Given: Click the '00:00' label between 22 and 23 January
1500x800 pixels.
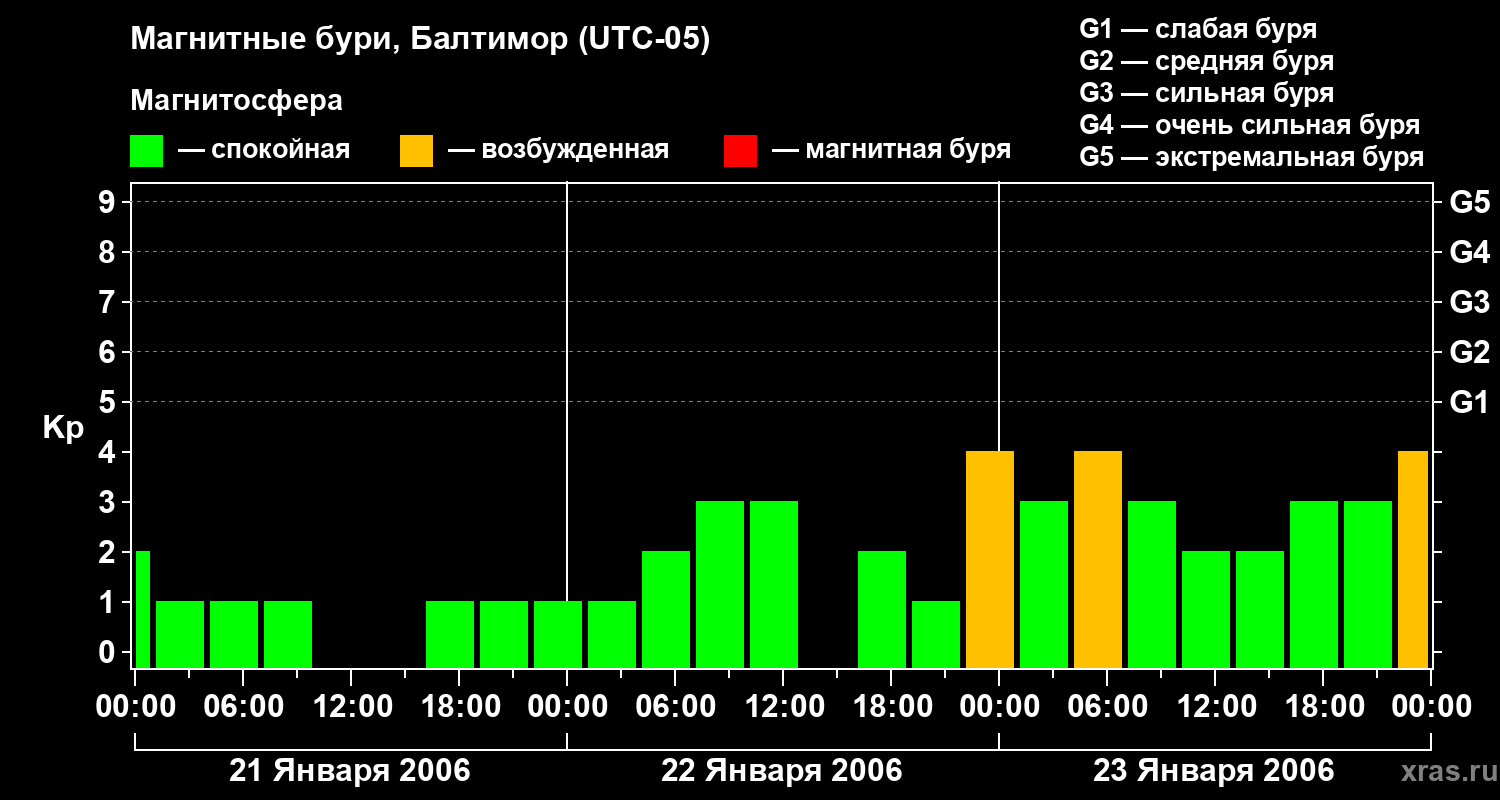Looking at the screenshot, I should click(x=999, y=706).
